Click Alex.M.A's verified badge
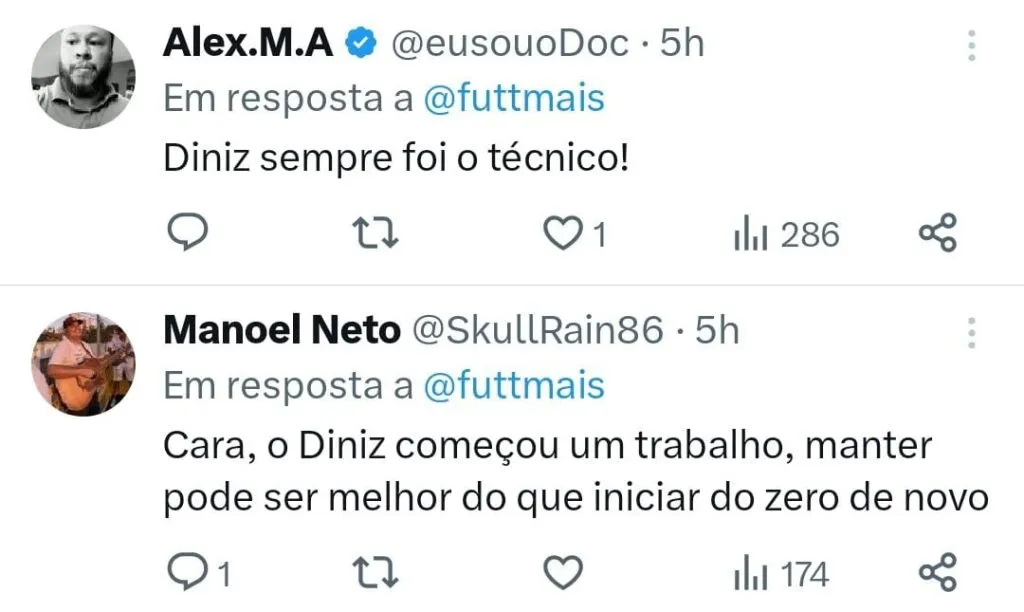The image size is (1024, 612). [x=360, y=43]
